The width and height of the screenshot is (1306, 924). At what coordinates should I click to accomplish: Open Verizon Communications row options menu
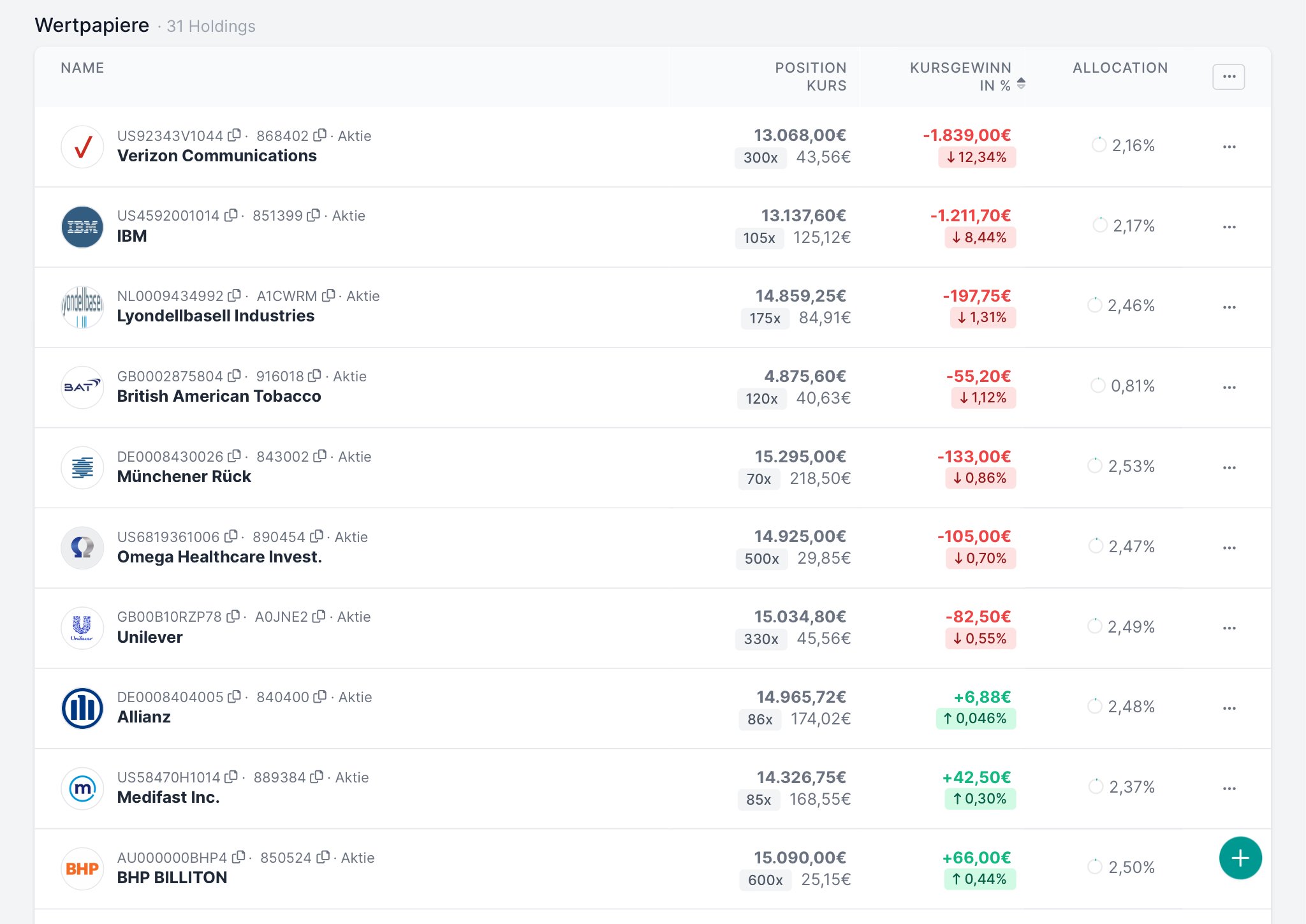tap(1229, 147)
